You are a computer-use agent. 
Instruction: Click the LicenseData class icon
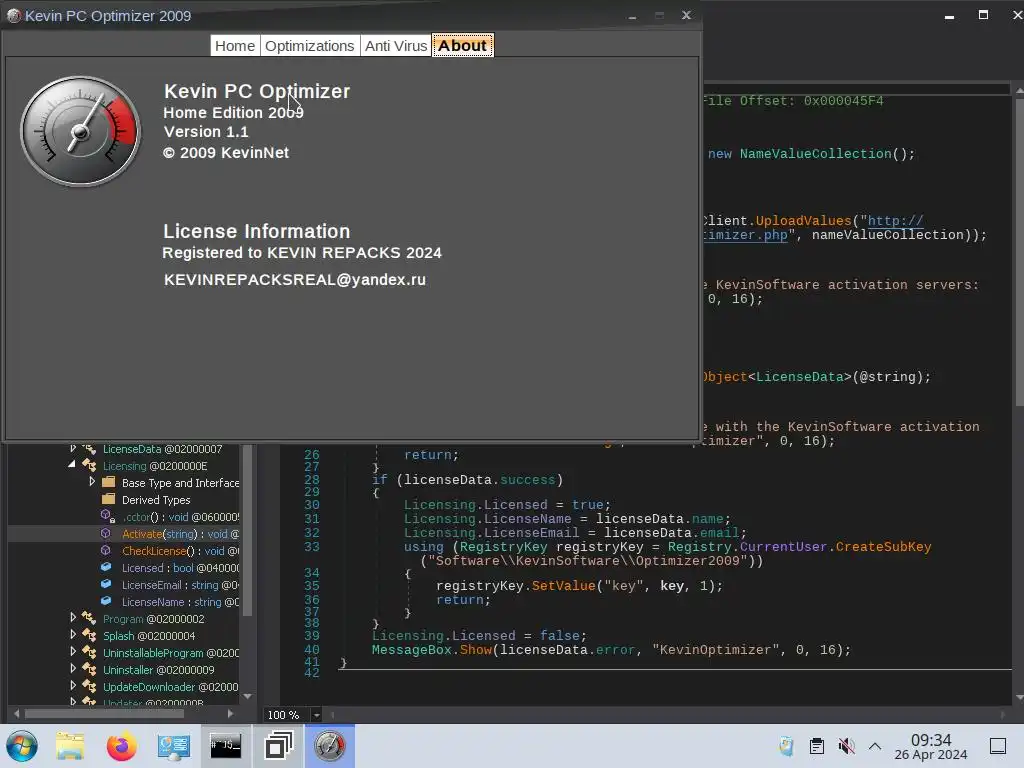[89, 449]
